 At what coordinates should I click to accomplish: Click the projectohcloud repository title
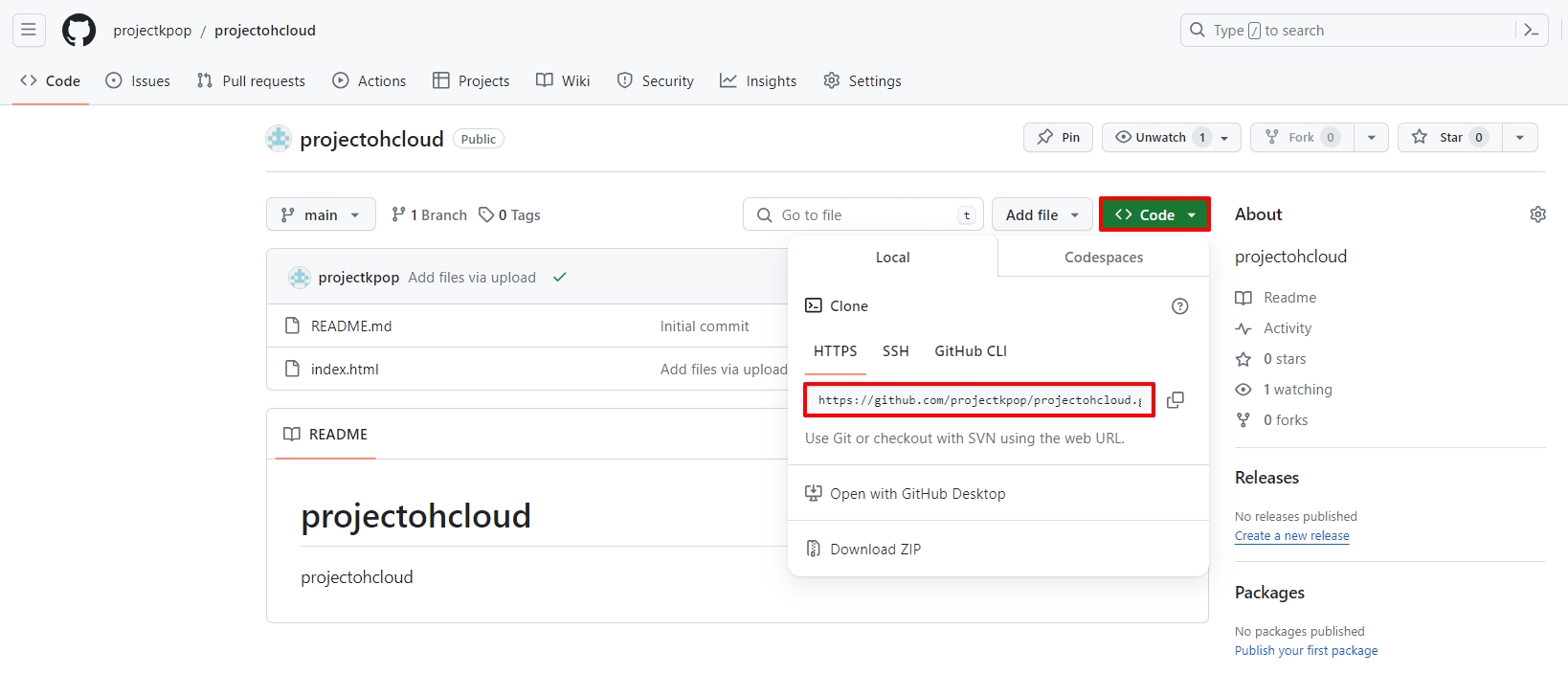[x=371, y=139]
